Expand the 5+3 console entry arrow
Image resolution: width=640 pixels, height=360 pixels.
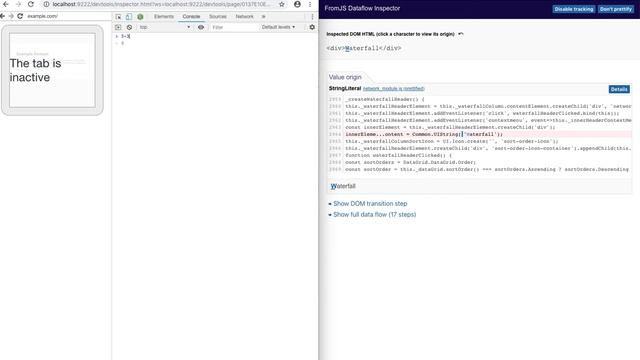(117, 36)
